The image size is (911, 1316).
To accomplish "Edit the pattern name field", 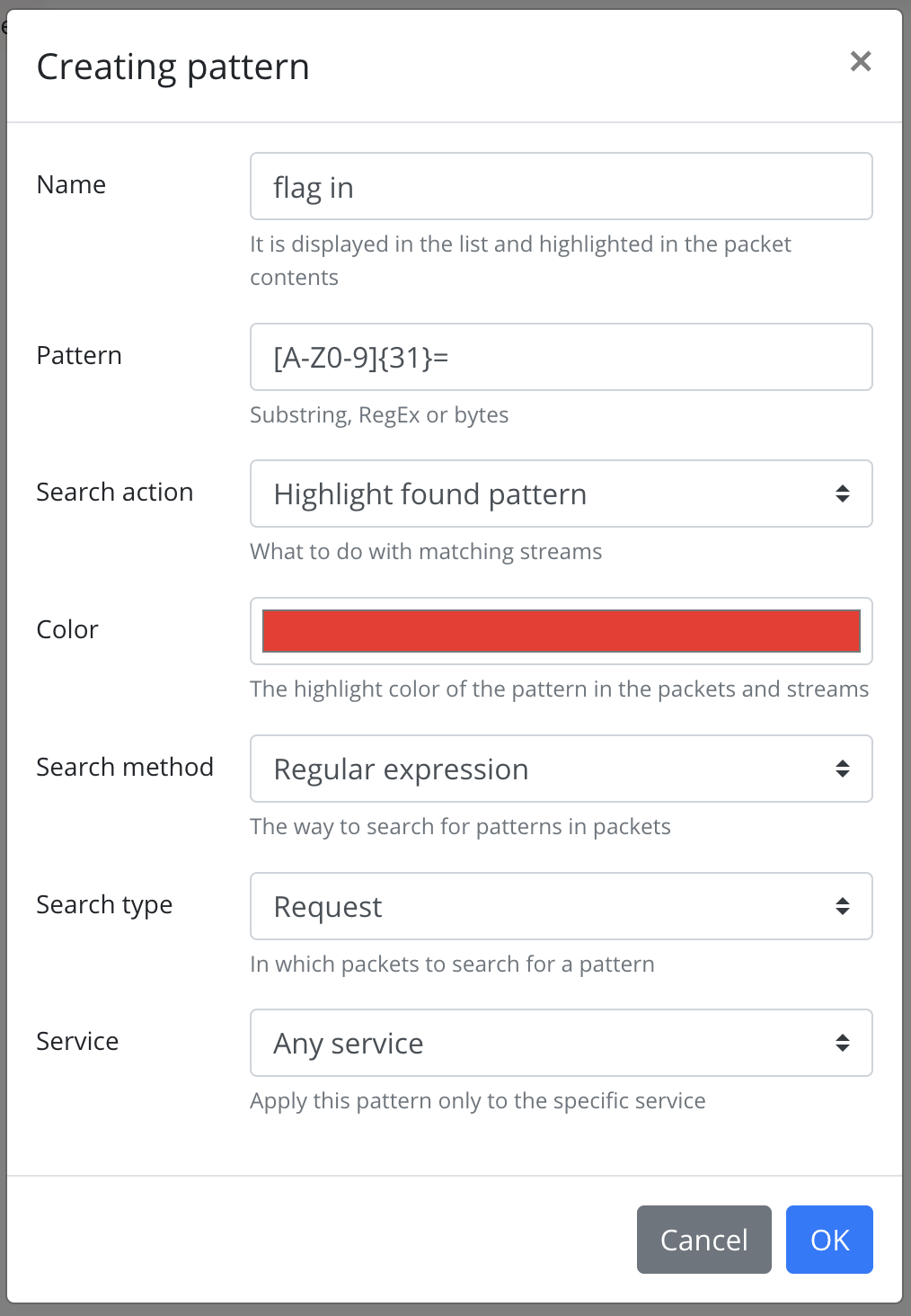I will (x=562, y=186).
